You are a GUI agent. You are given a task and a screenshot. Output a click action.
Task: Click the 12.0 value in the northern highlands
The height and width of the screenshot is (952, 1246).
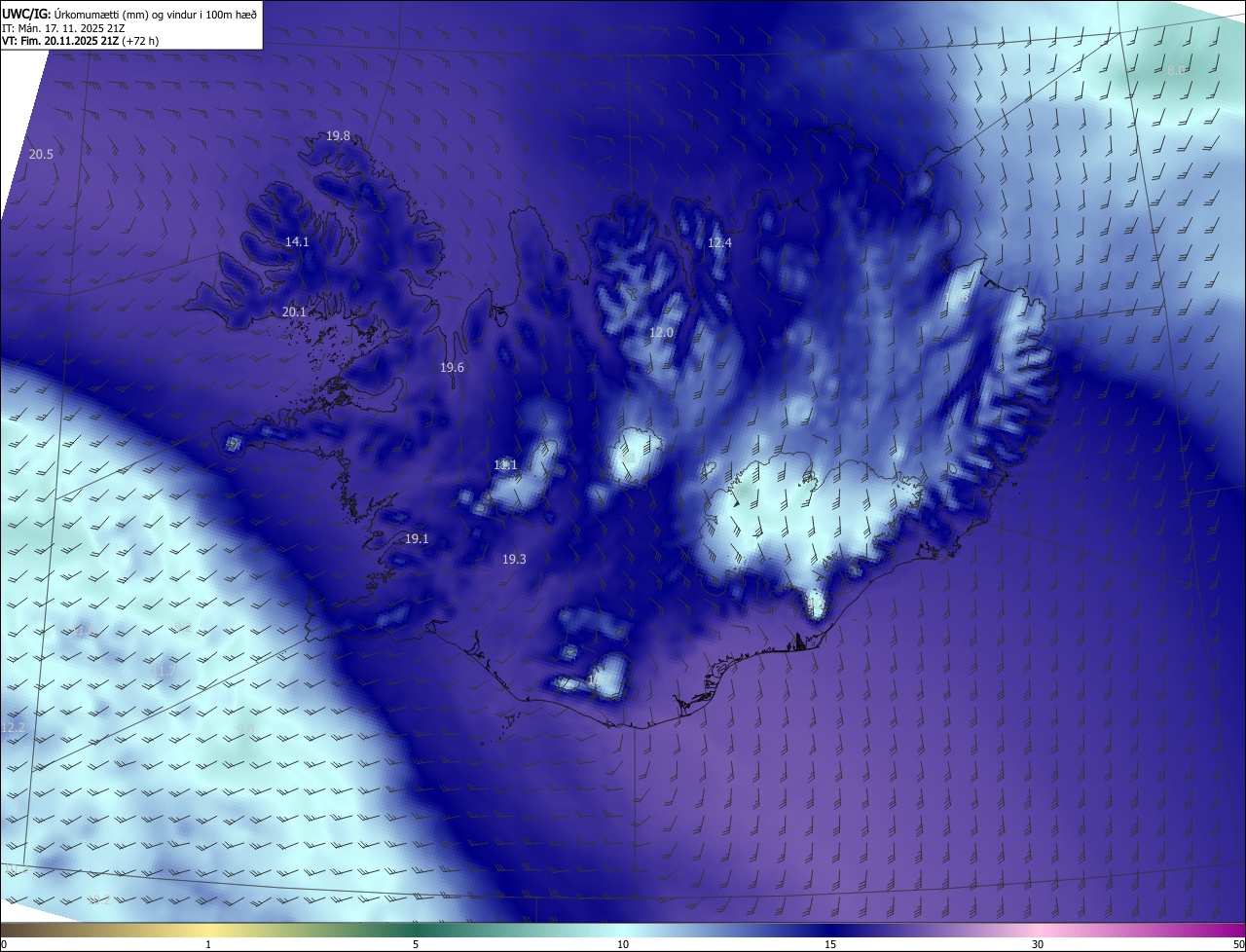tap(661, 332)
